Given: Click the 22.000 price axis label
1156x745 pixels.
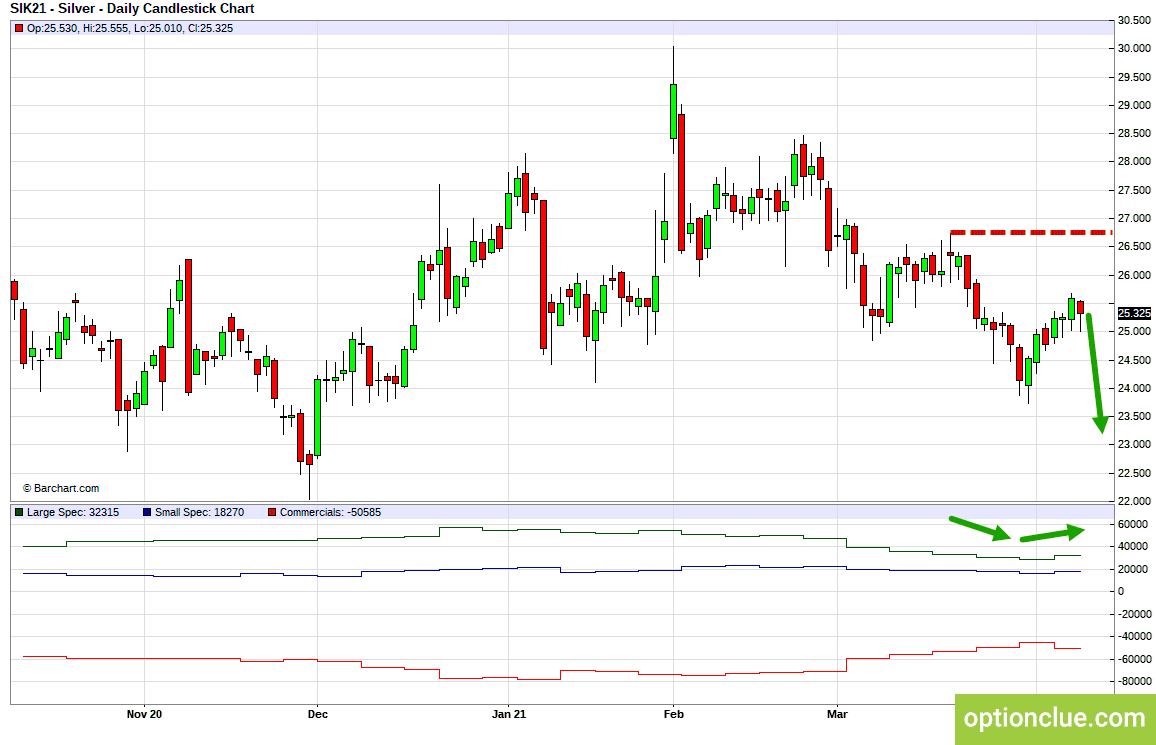Looking at the screenshot, I should coord(1134,501).
